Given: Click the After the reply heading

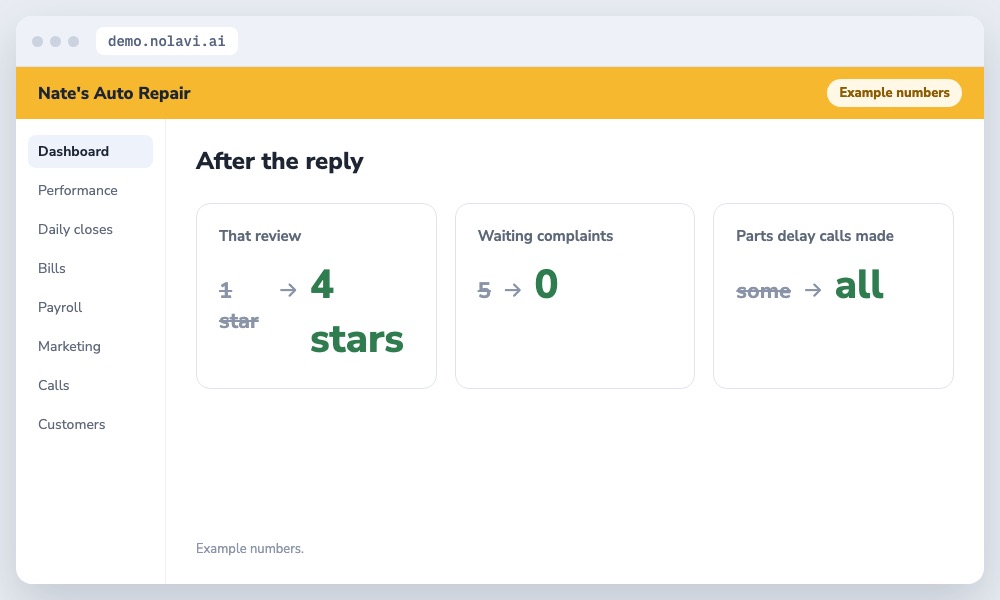Looking at the screenshot, I should coord(279,161).
